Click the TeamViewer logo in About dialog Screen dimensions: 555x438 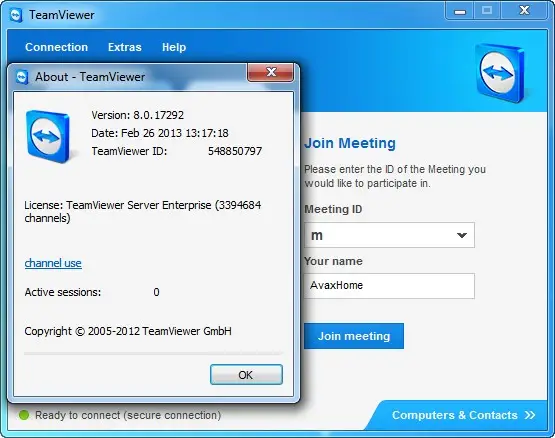[48, 137]
